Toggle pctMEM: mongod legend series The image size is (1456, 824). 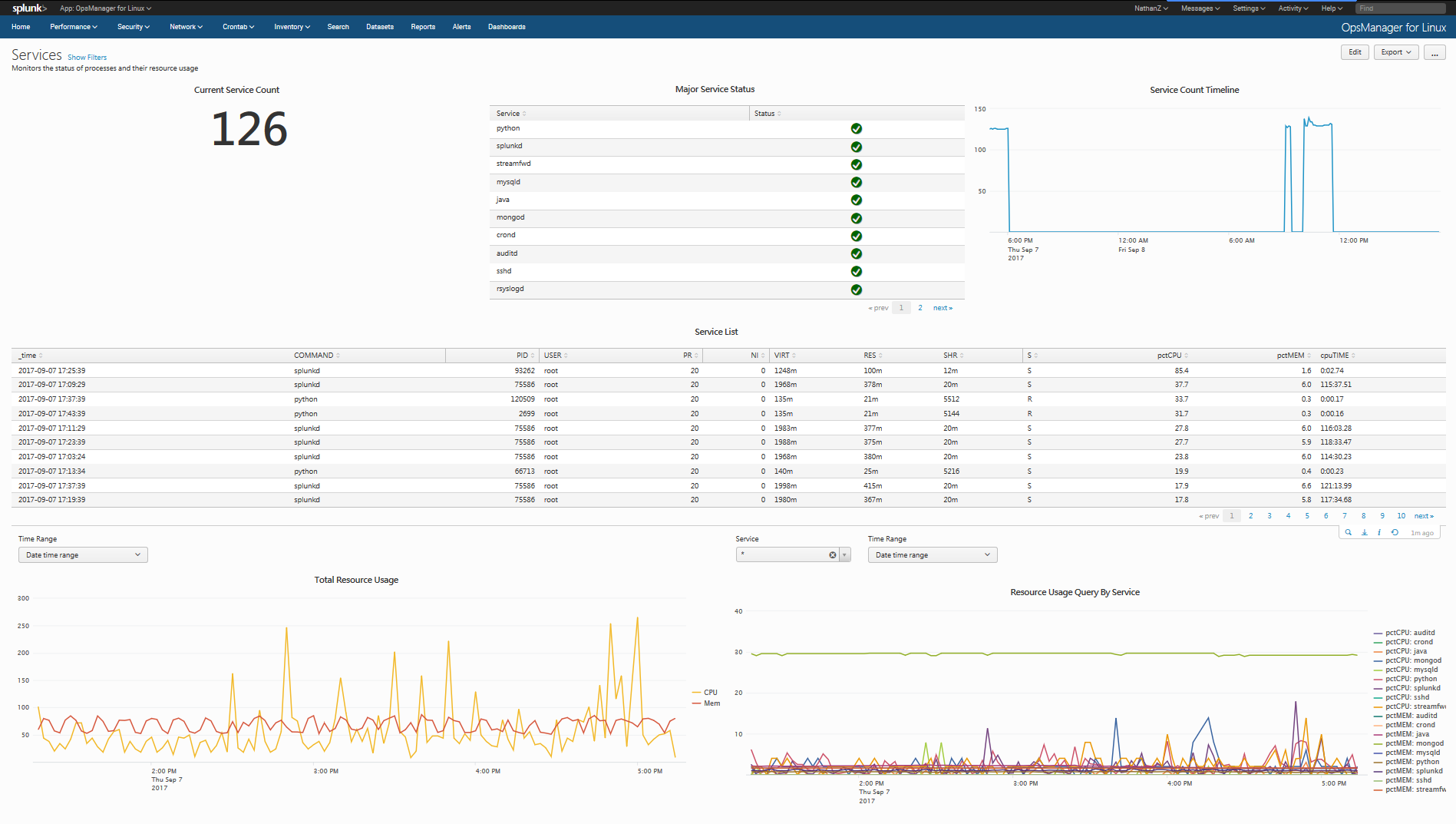click(x=1408, y=743)
